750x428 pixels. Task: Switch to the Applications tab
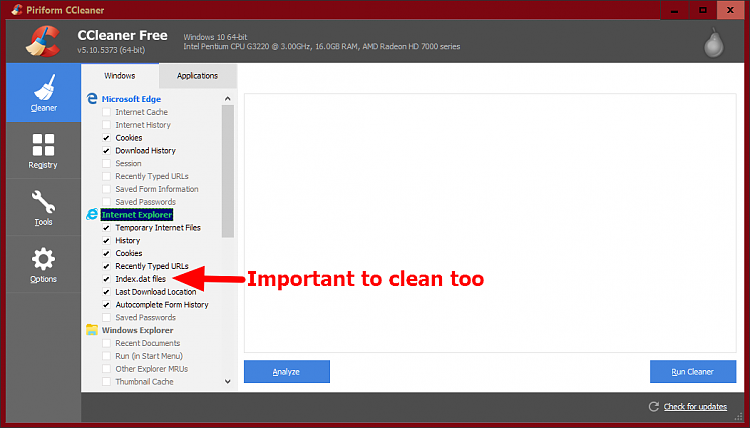click(x=198, y=76)
